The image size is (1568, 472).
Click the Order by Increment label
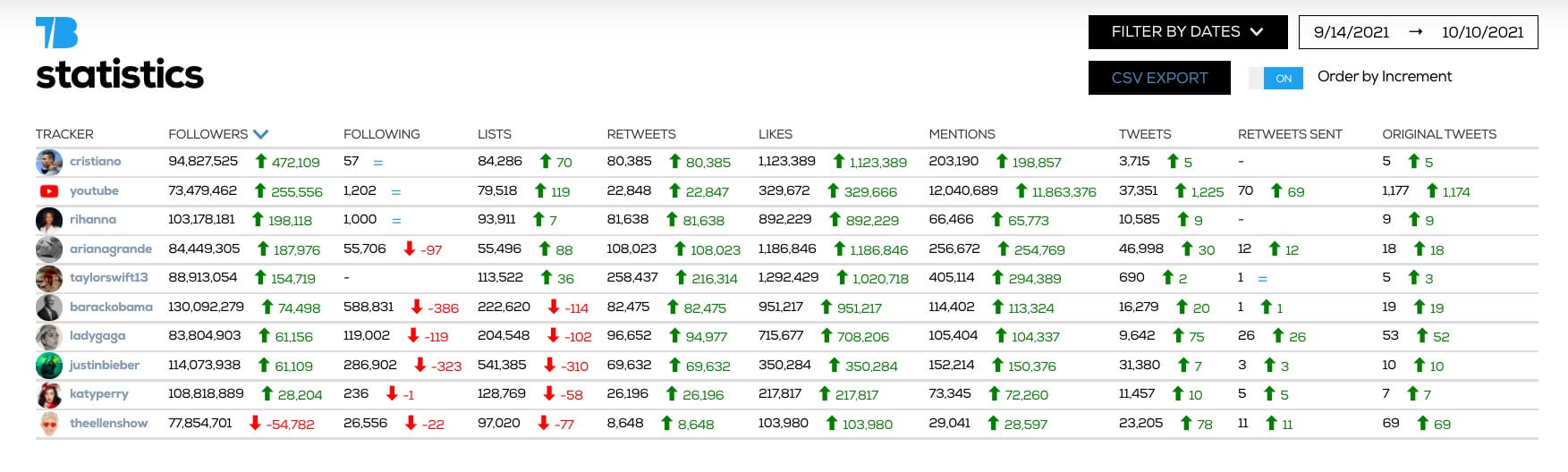click(1385, 77)
